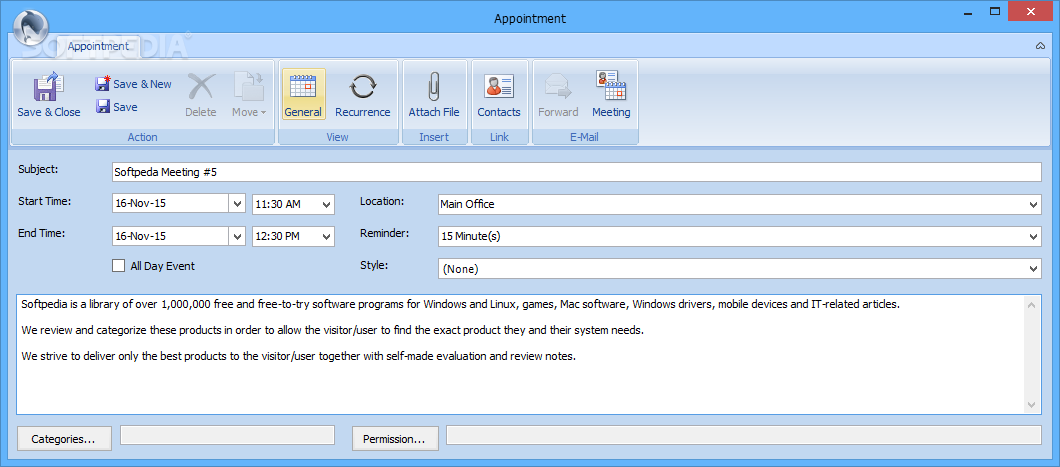
Task: Expand the Style (None) dropdown arrow
Action: click(x=1034, y=269)
